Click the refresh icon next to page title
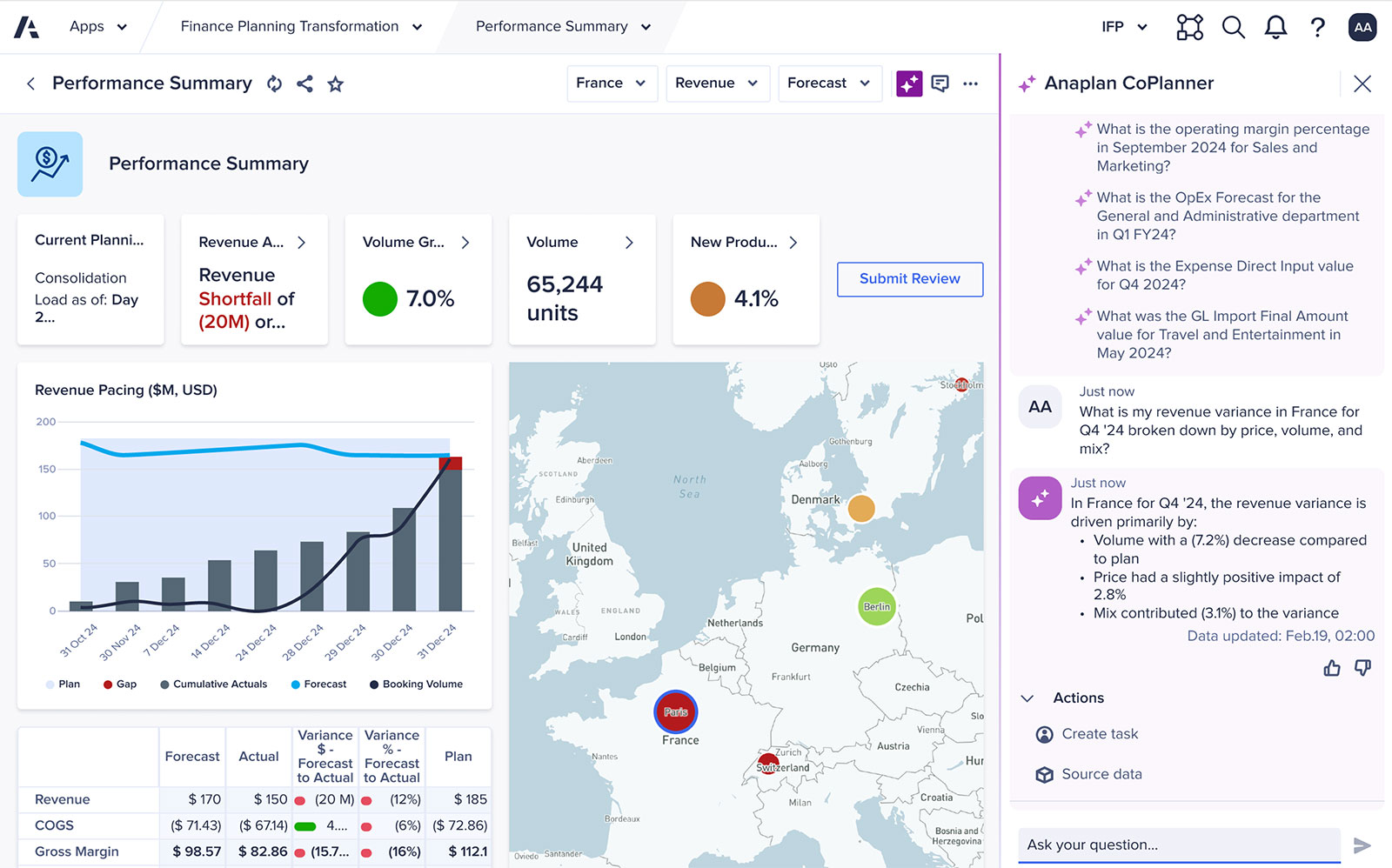The height and width of the screenshot is (868, 1392). tap(274, 83)
